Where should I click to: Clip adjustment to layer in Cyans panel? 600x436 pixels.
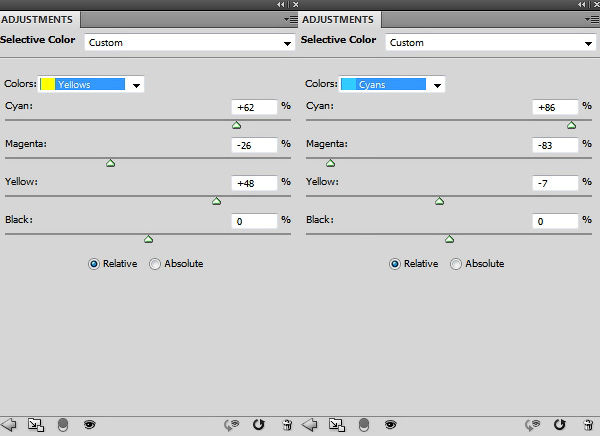pyautogui.click(x=364, y=425)
